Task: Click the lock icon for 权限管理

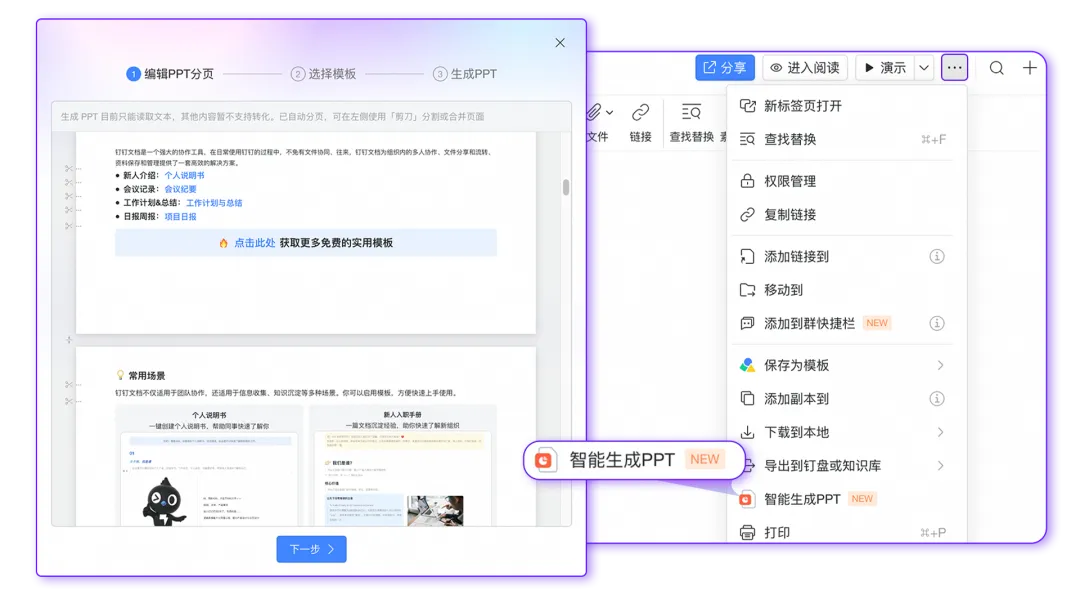Action: click(x=747, y=181)
